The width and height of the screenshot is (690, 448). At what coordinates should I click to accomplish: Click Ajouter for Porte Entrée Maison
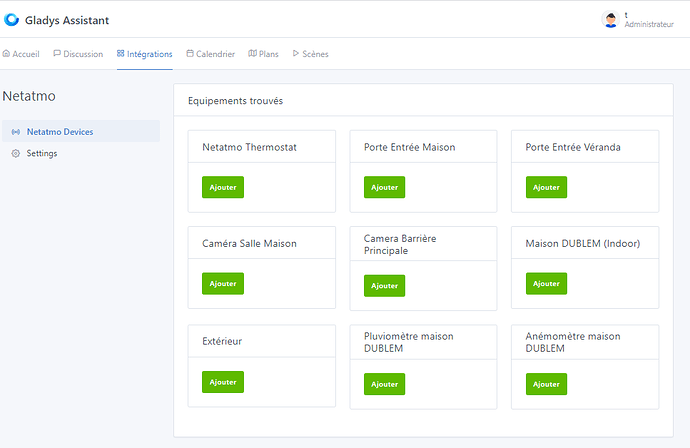[385, 187]
